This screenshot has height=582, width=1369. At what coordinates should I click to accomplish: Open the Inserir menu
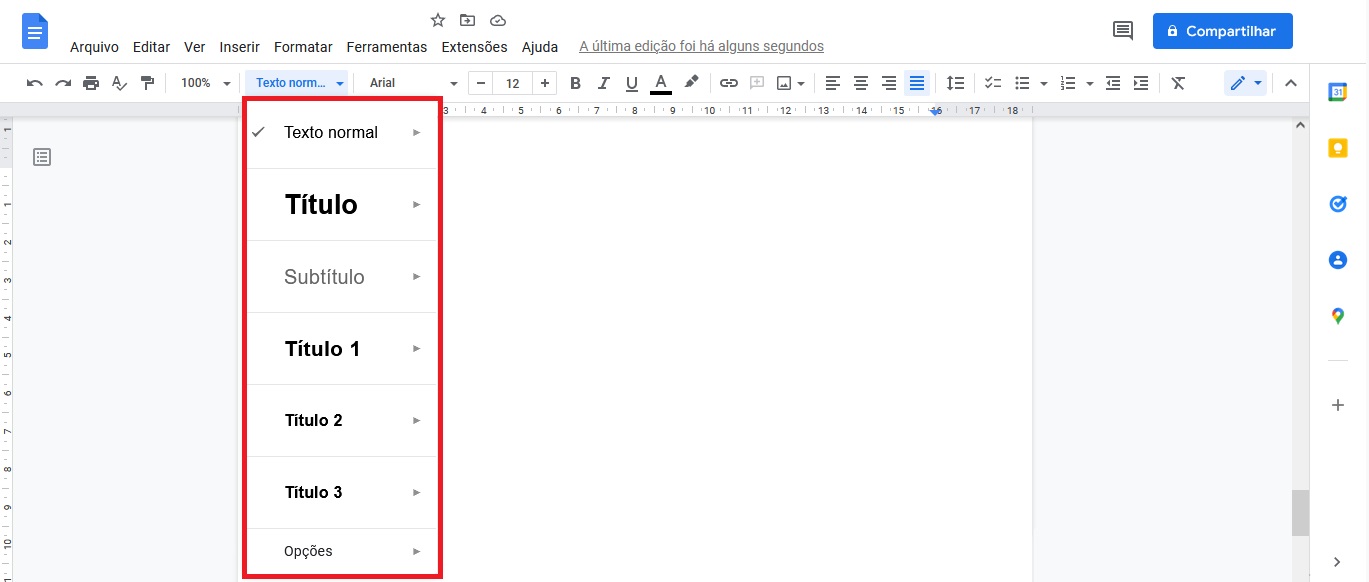[x=239, y=47]
